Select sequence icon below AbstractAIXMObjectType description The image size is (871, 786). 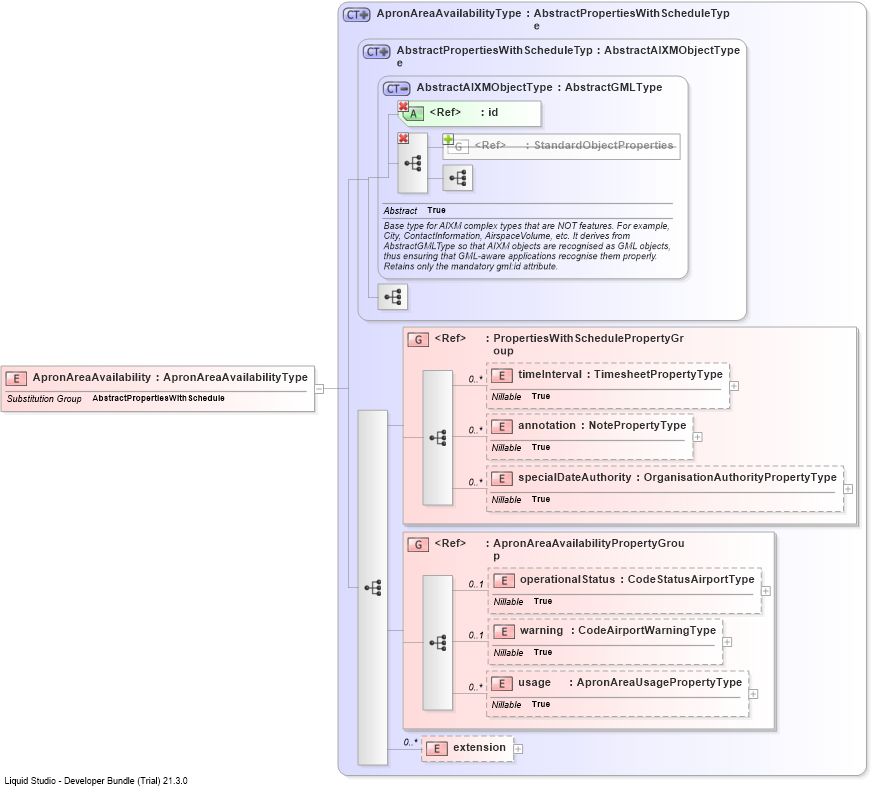393,297
